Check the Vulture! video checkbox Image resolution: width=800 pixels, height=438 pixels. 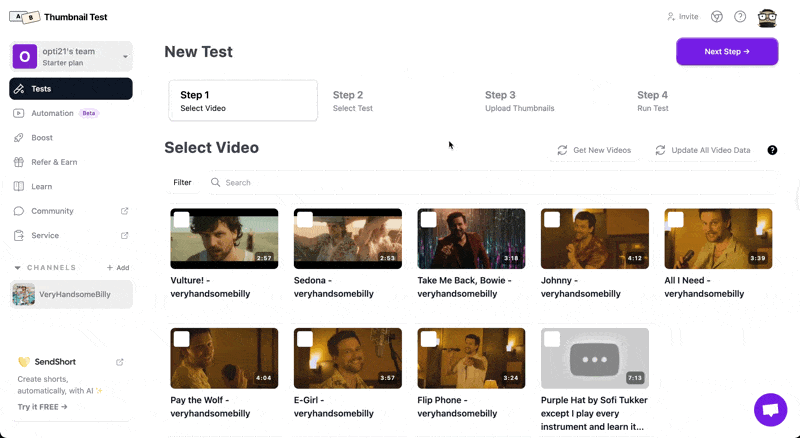point(182,220)
